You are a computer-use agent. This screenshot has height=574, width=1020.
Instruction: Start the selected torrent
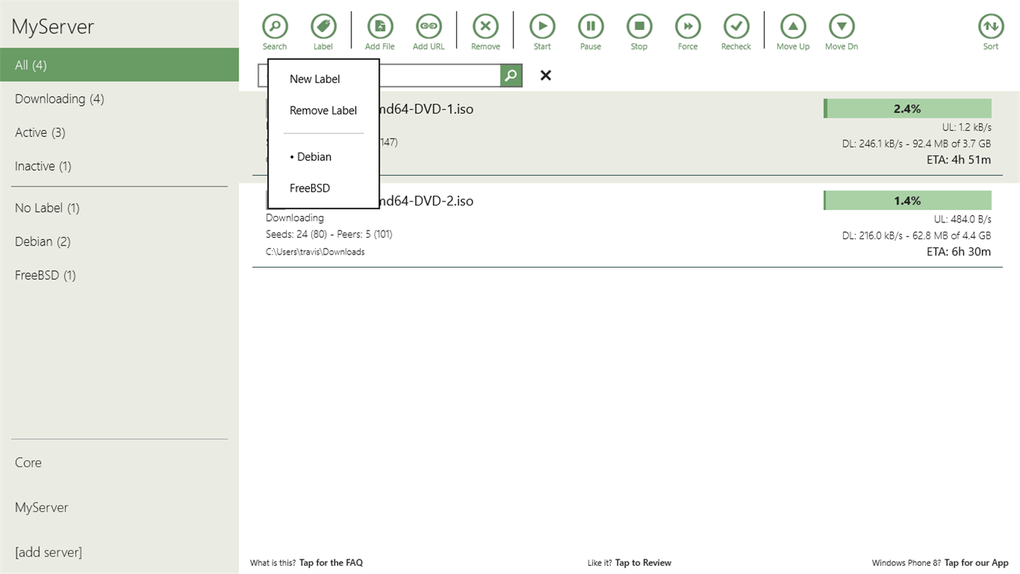(x=542, y=27)
